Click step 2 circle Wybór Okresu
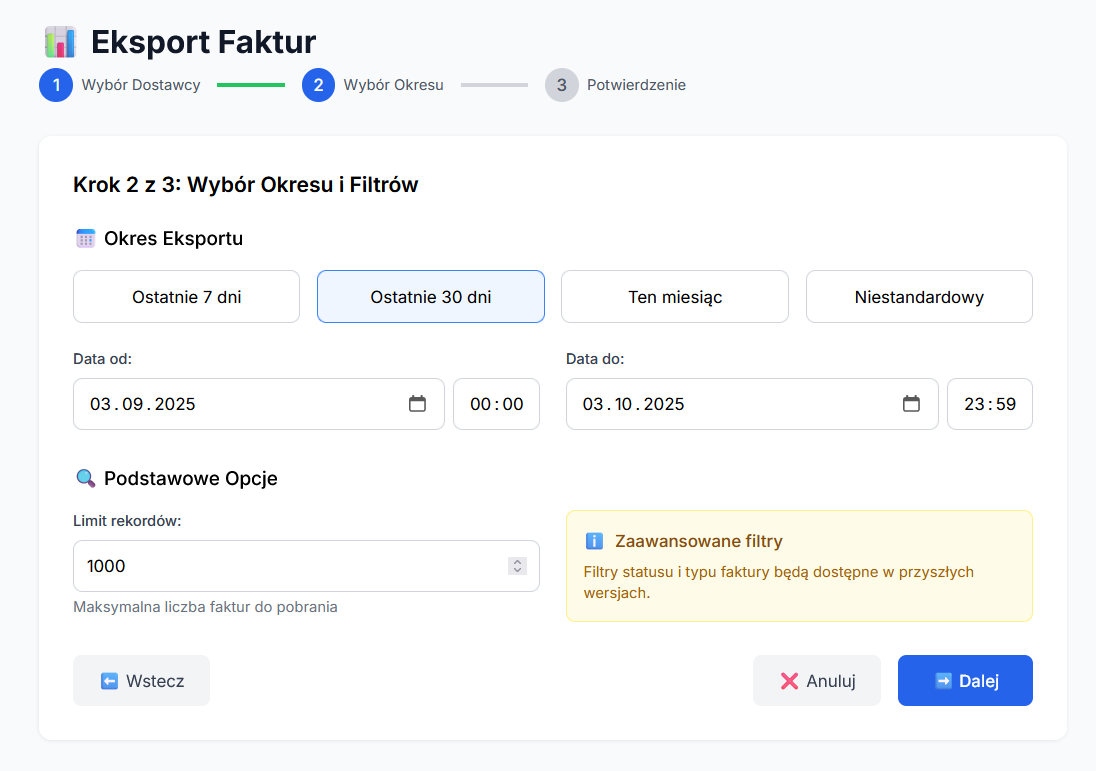The image size is (1096, 771). point(318,85)
